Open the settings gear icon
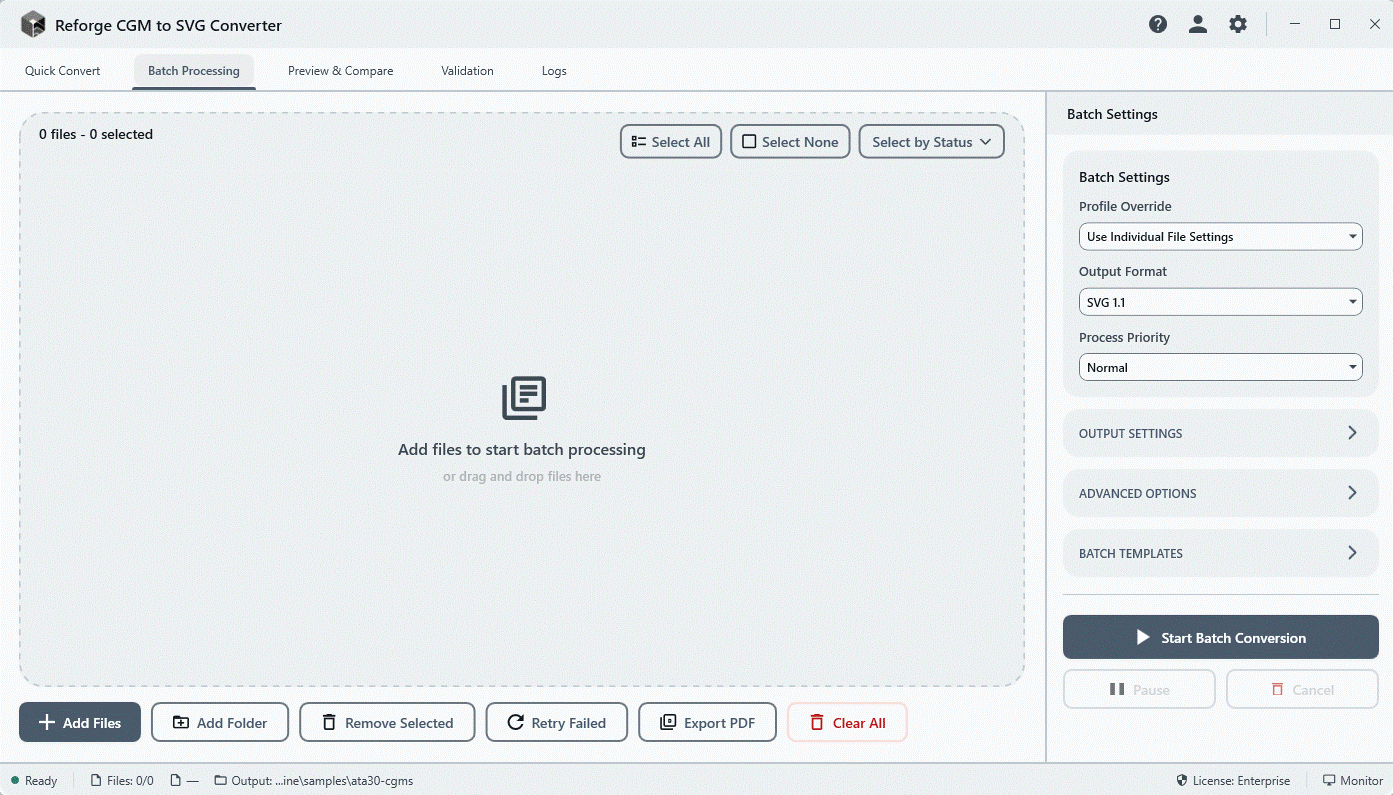Viewport: 1393px width, 795px height. (1237, 23)
